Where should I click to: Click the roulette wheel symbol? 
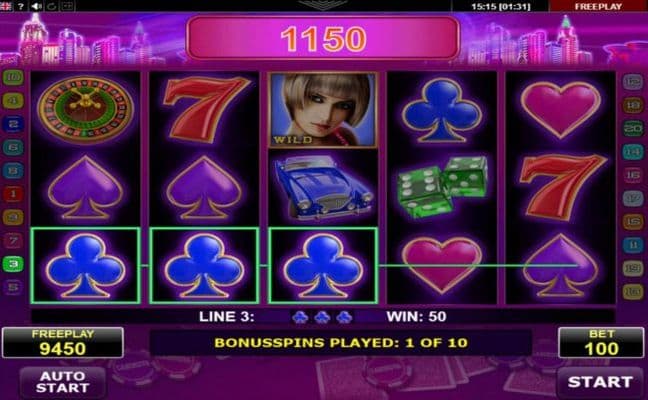point(86,109)
